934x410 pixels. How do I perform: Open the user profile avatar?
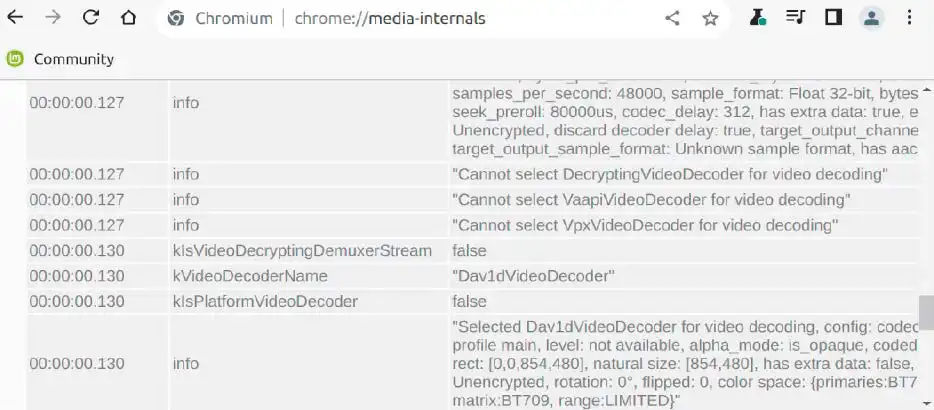871,18
